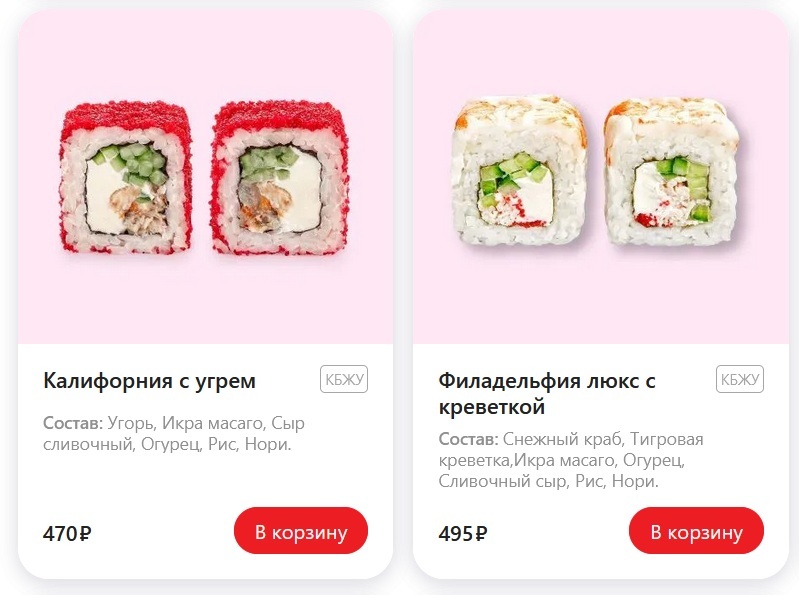
Task: Click 'креветка,Икра масаго, Огурец' ingredients line
Action: pos(562,461)
